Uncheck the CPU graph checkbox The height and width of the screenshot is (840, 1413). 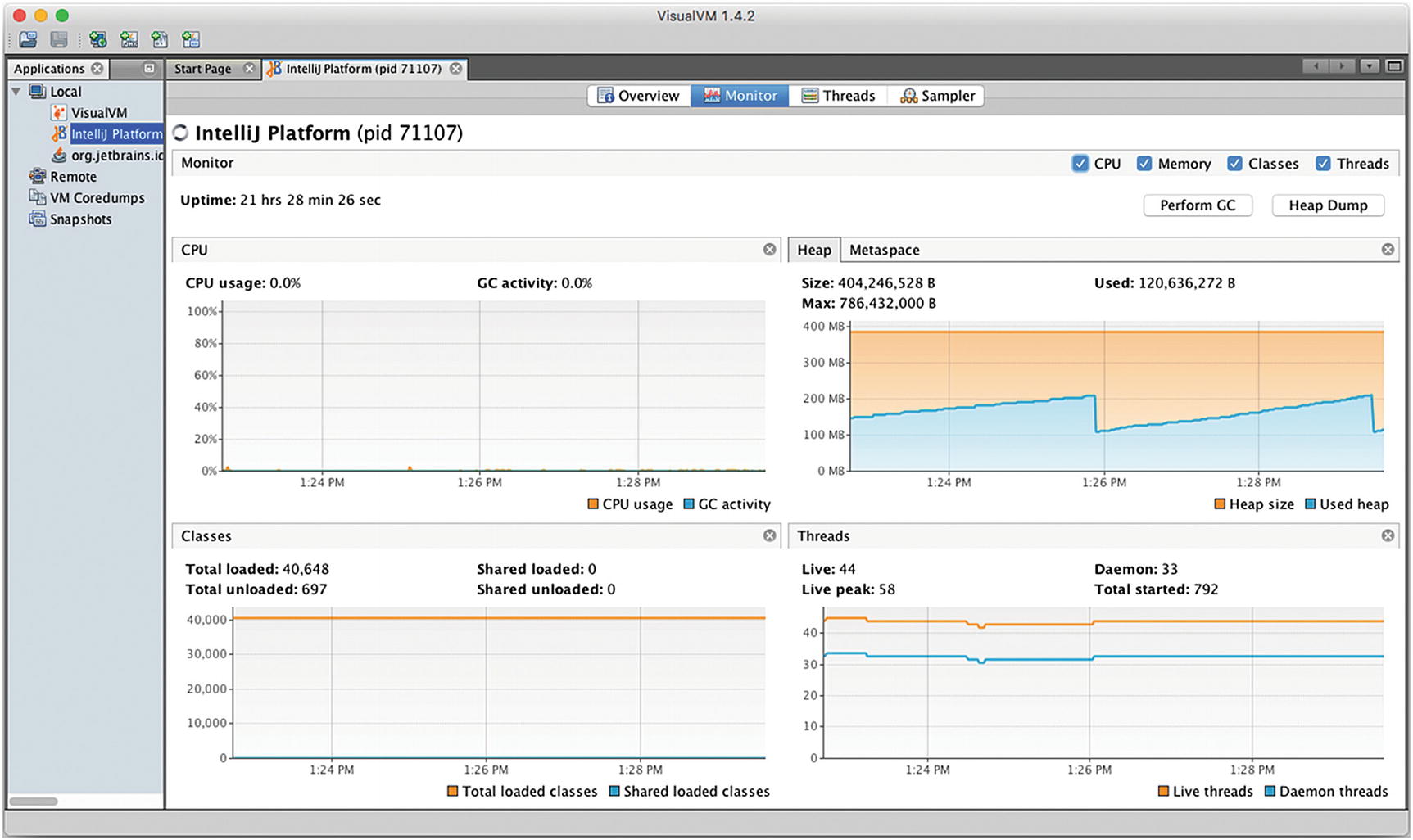pyautogui.click(x=1080, y=164)
